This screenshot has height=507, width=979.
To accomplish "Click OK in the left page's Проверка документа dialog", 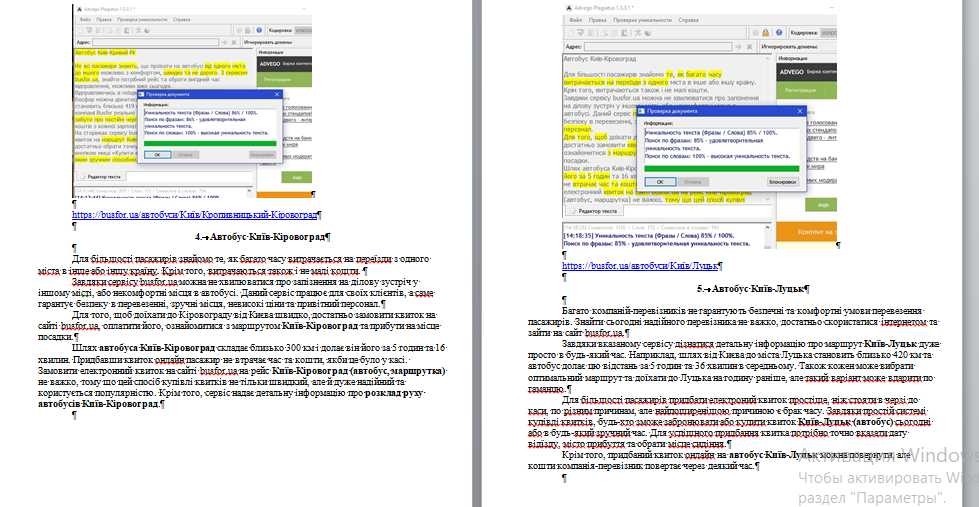I will 157,154.
